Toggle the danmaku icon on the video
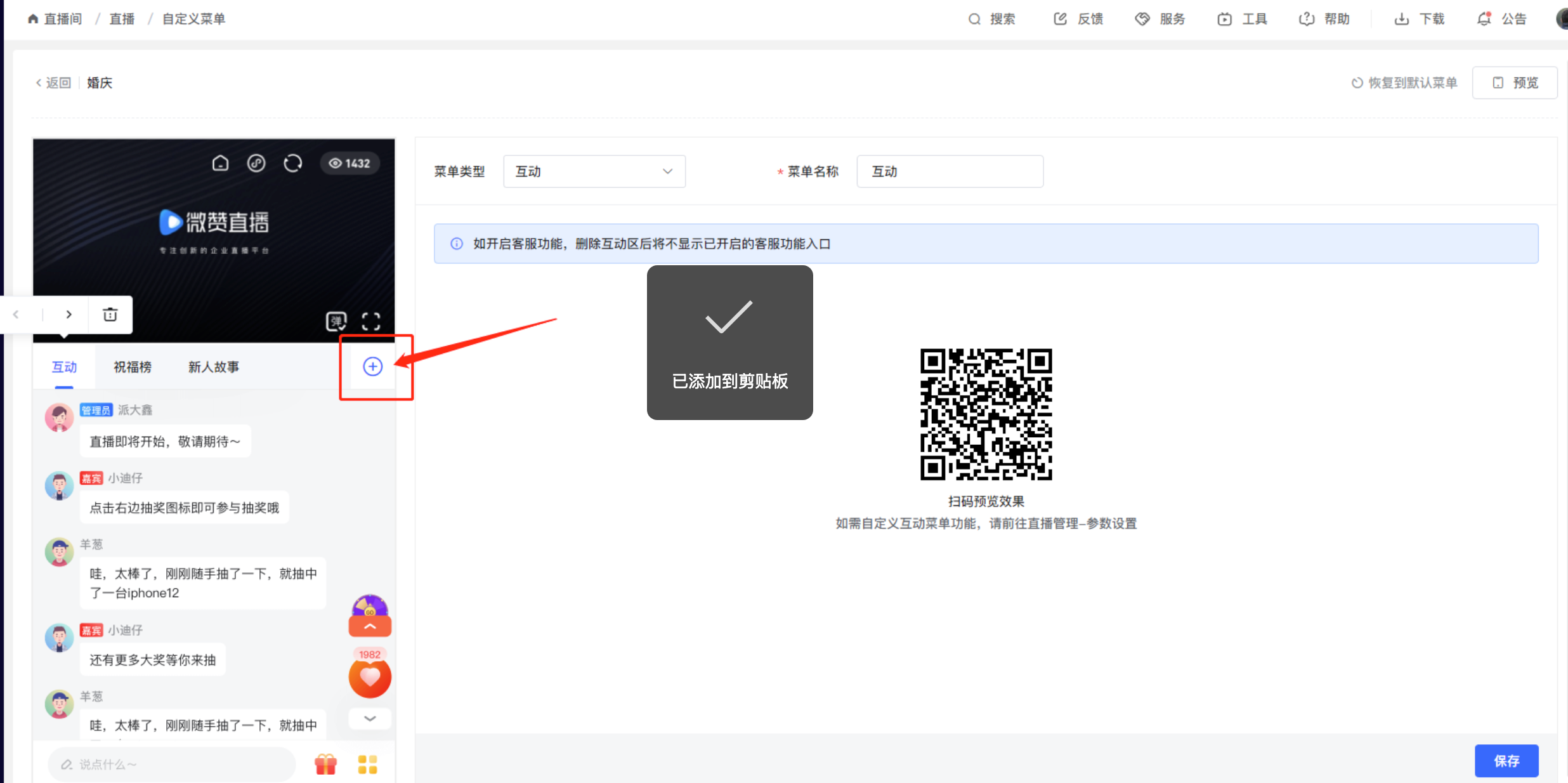 pyautogui.click(x=336, y=321)
